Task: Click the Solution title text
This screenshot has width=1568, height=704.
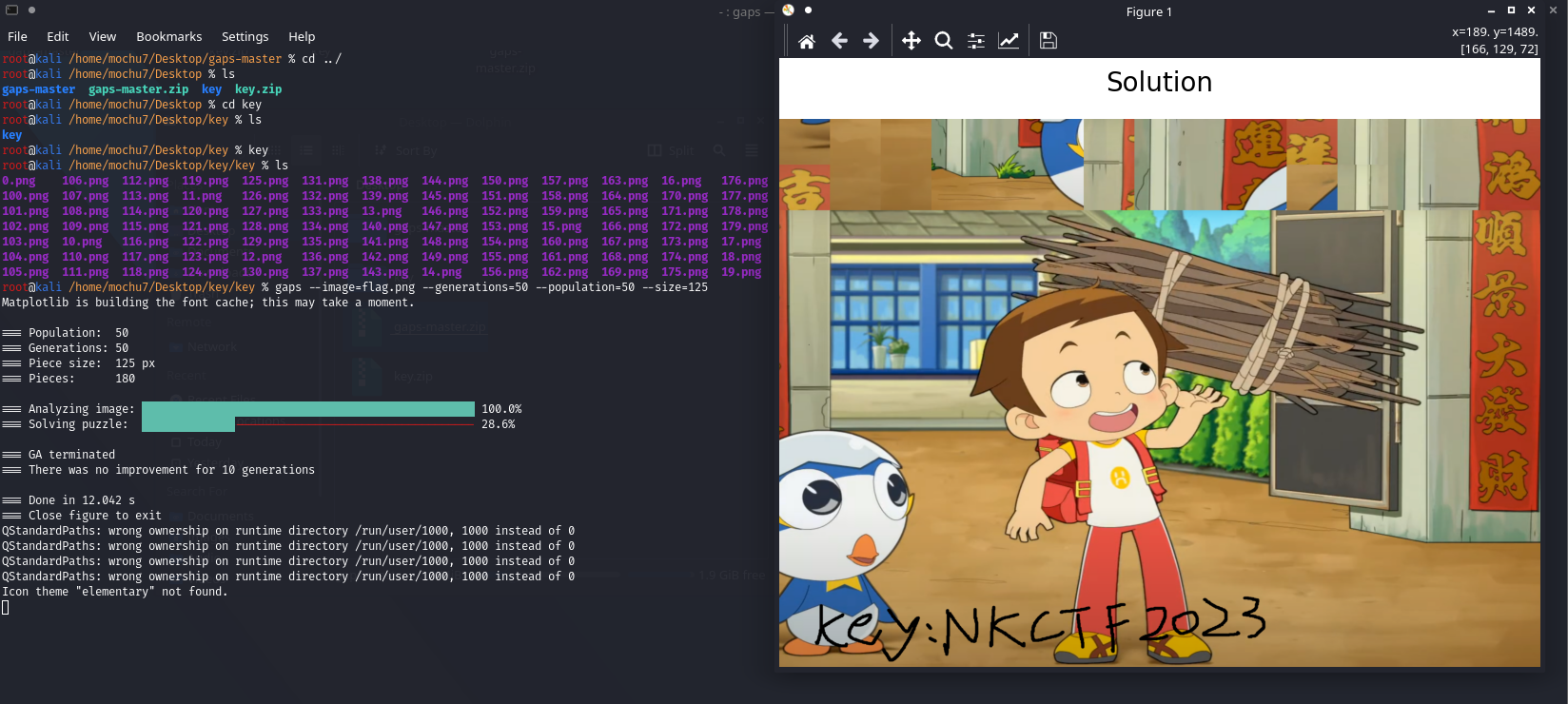Action: pos(1159,82)
